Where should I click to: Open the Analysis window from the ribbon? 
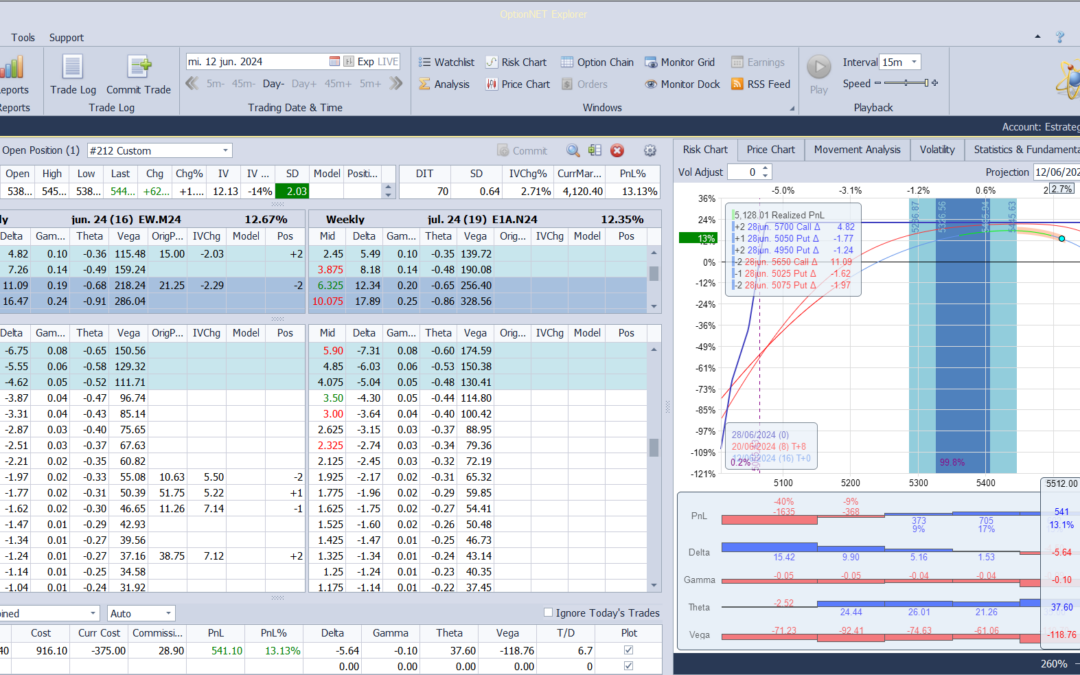(x=444, y=84)
